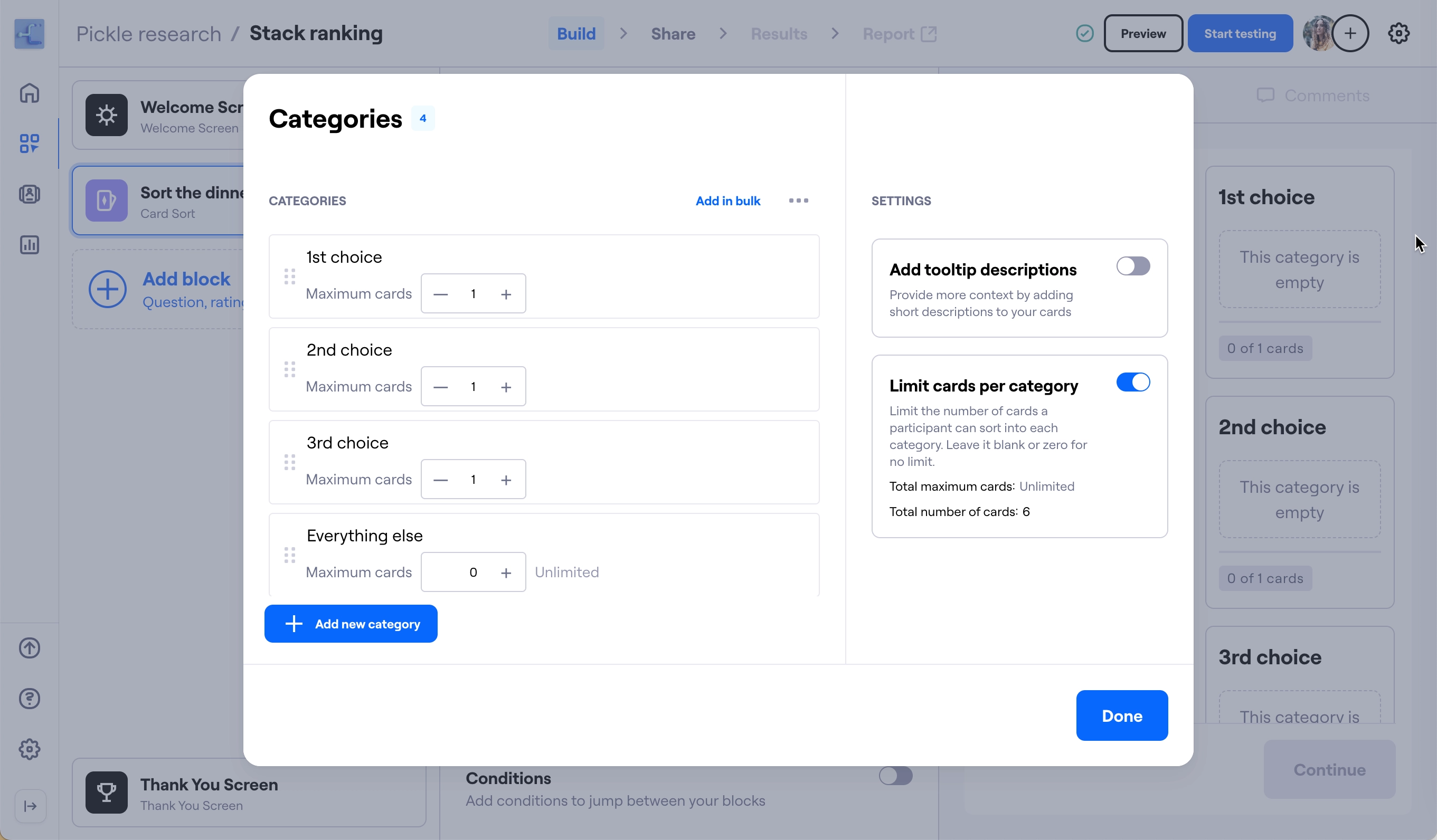Switch to the Results step tab
Image resolution: width=1437 pixels, height=840 pixels.
(779, 34)
